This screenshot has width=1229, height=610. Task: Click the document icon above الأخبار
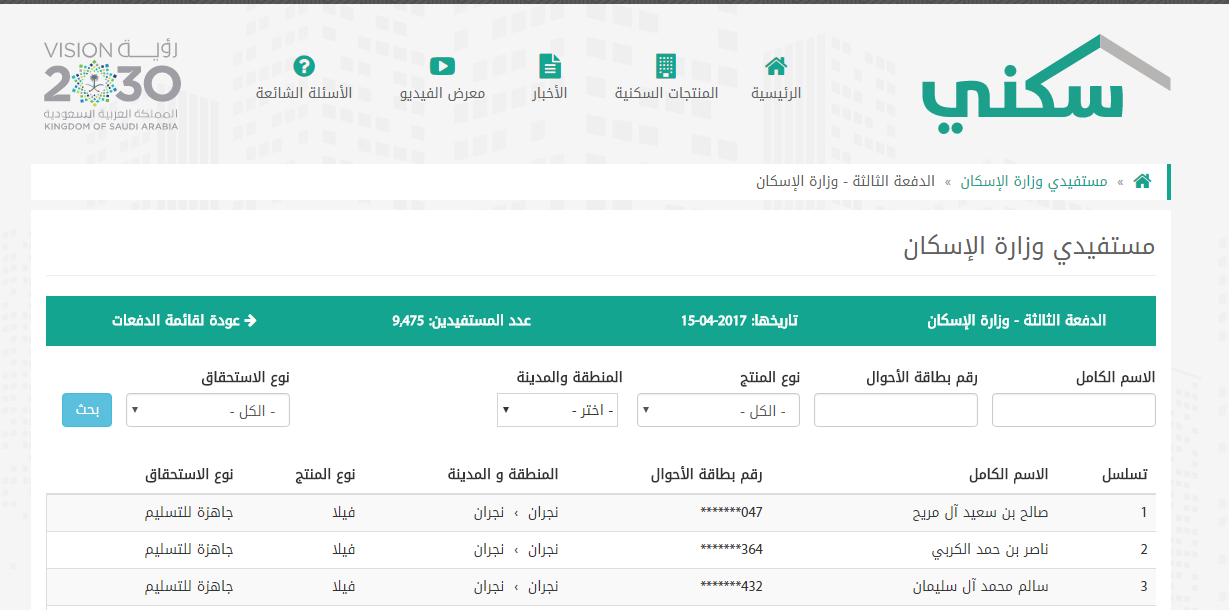point(550,66)
